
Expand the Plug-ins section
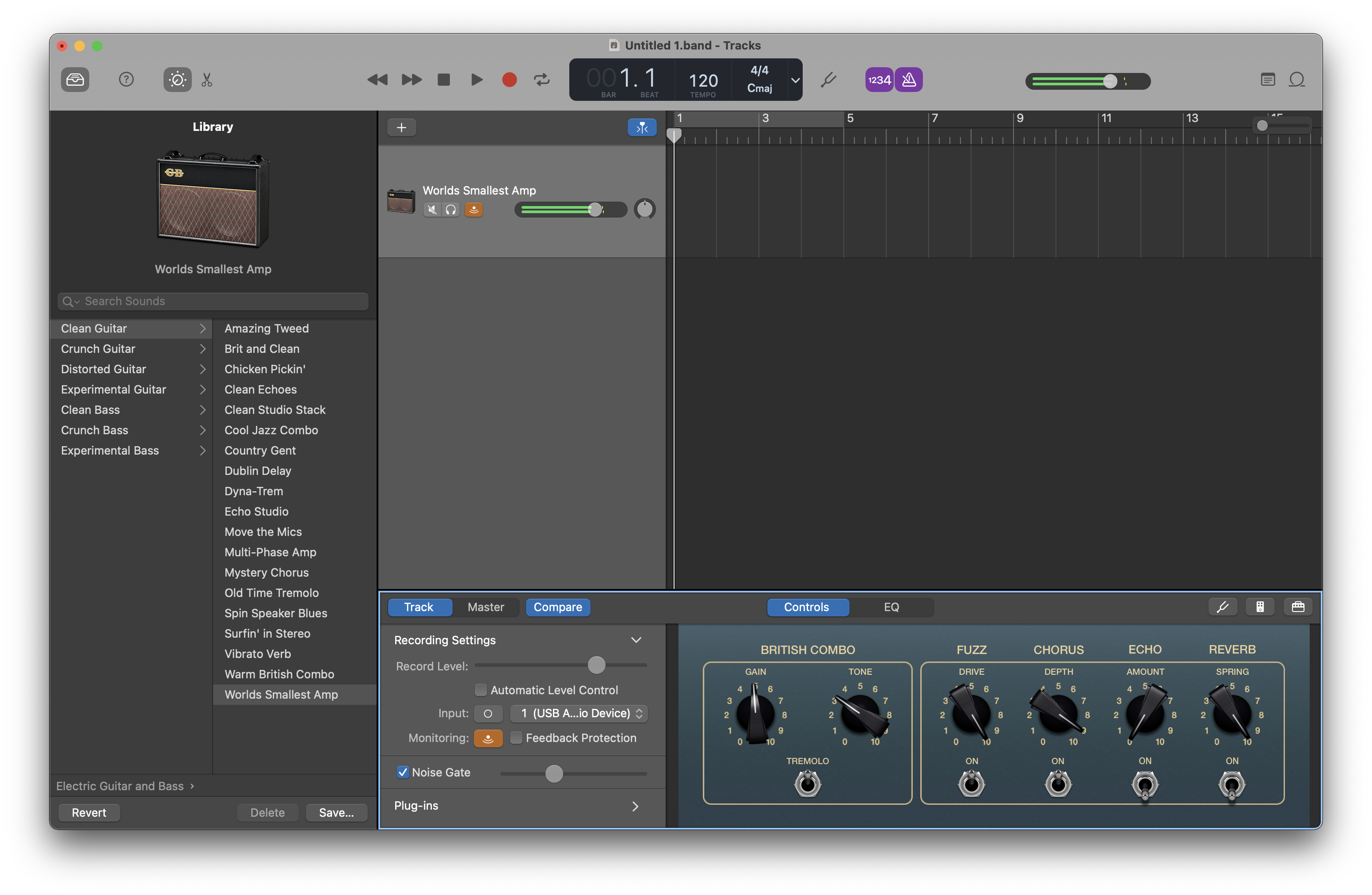tap(635, 806)
